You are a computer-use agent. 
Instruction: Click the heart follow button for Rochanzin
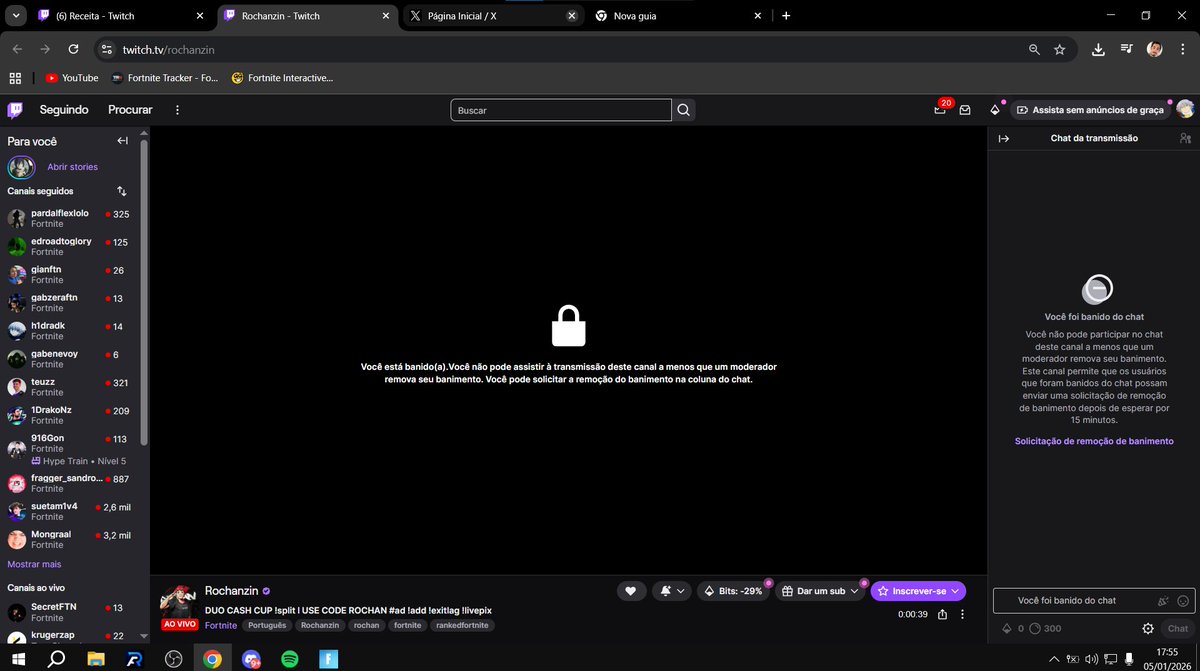tap(630, 591)
